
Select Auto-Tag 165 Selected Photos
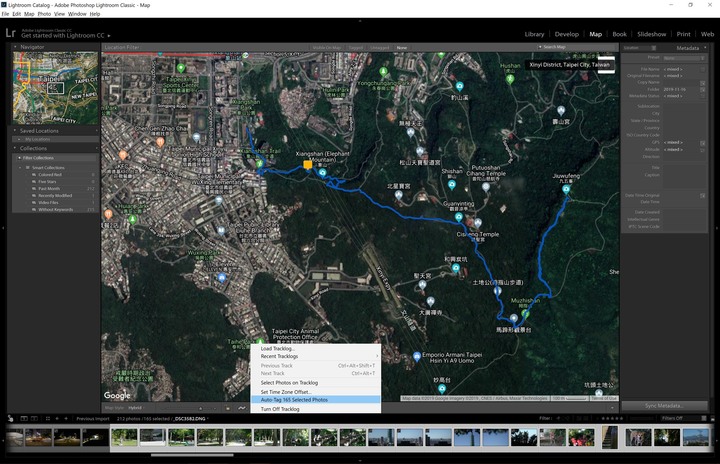(x=315, y=400)
